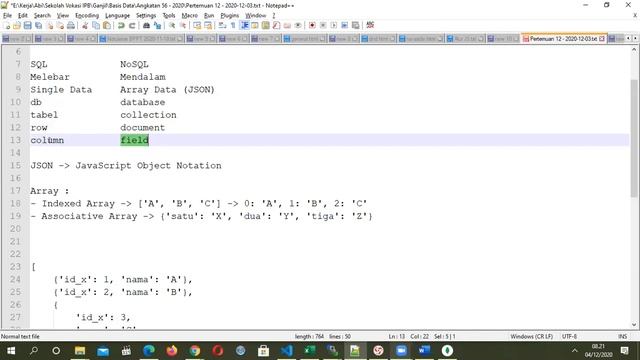Open Find dialog with binoculars icon
The height and width of the screenshot is (360, 640).
146,25
